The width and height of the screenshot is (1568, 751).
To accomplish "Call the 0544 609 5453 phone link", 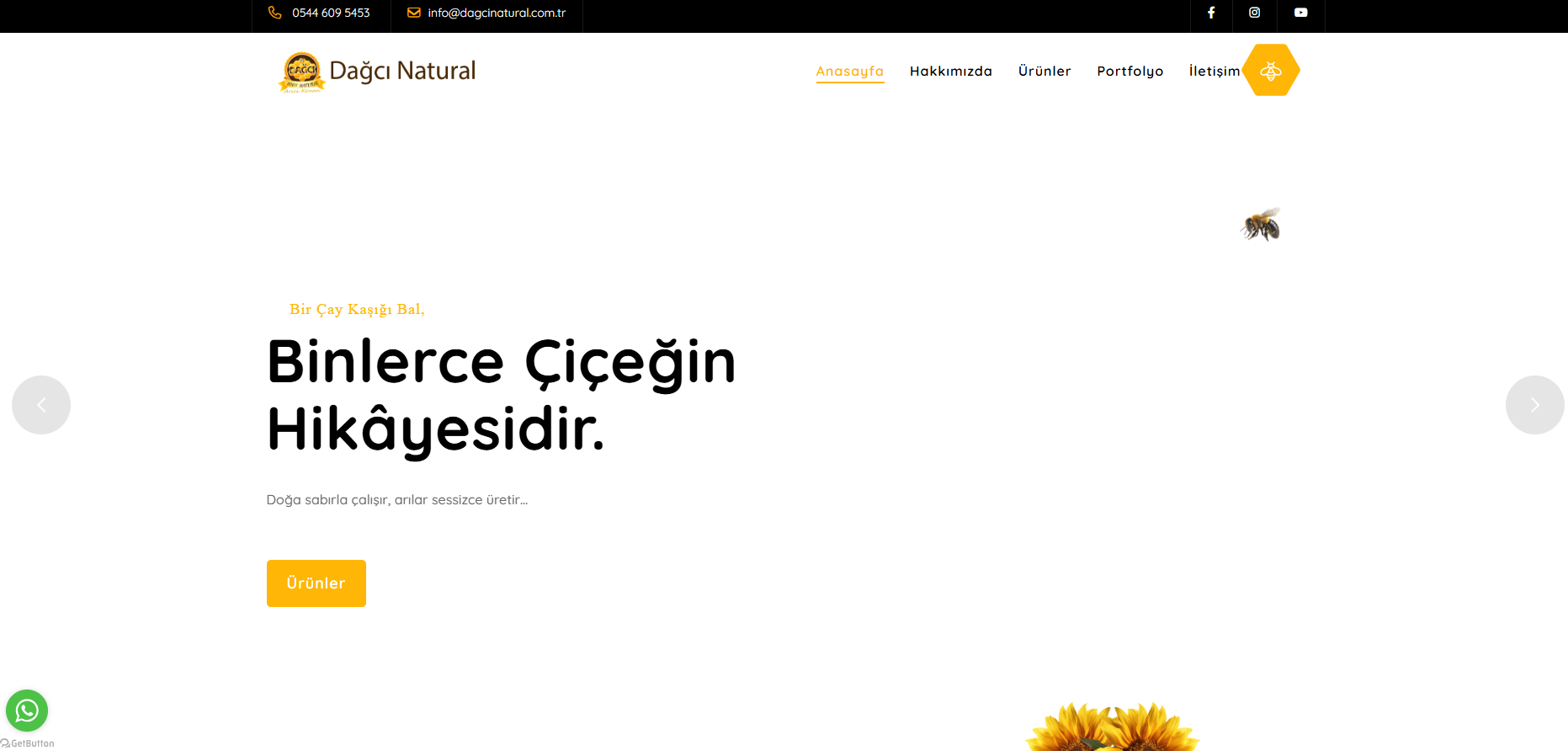I will click(331, 13).
